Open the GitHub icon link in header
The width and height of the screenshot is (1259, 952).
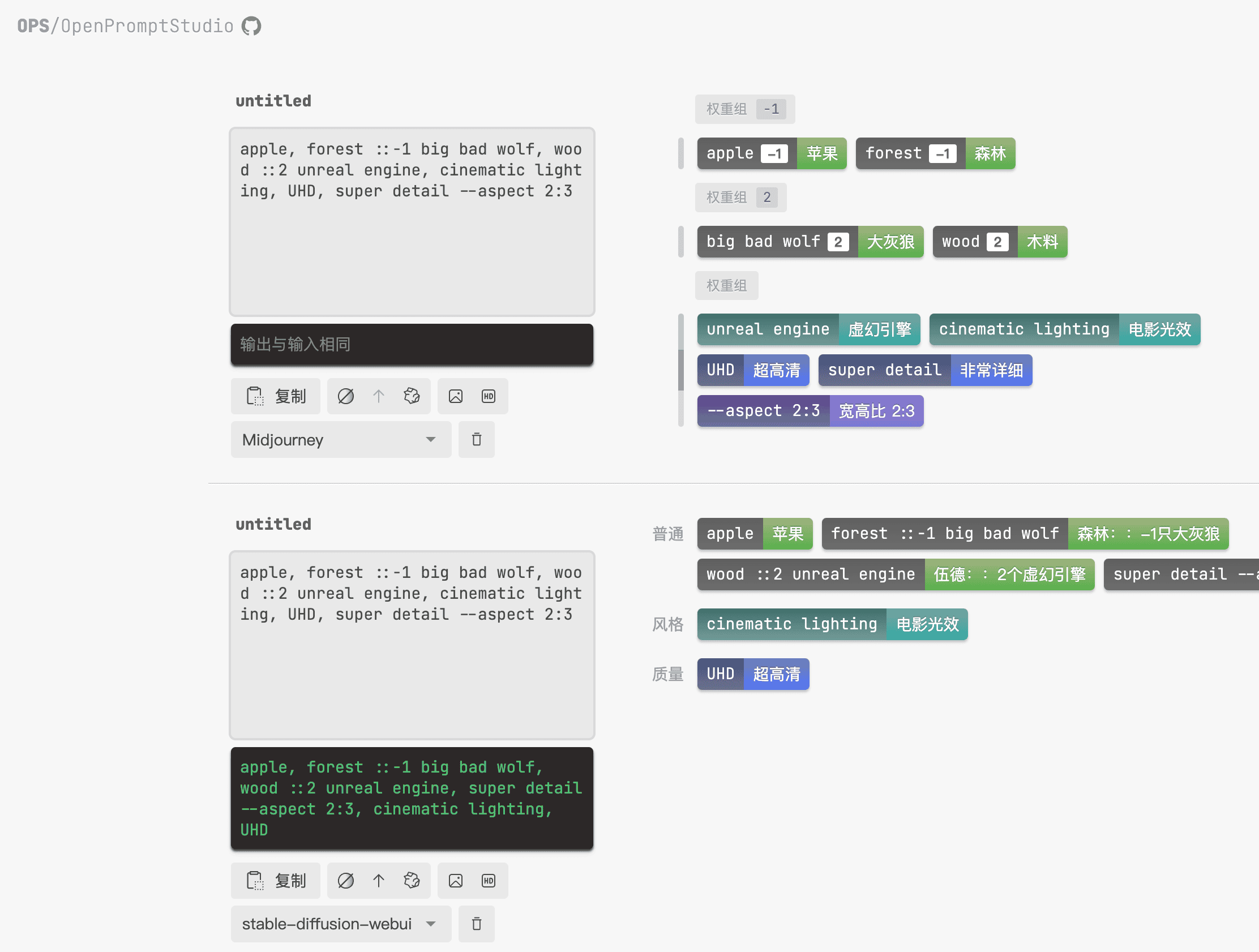[x=251, y=26]
